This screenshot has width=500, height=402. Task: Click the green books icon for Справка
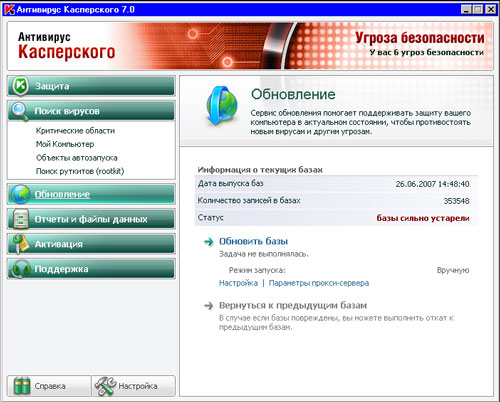tap(22, 386)
